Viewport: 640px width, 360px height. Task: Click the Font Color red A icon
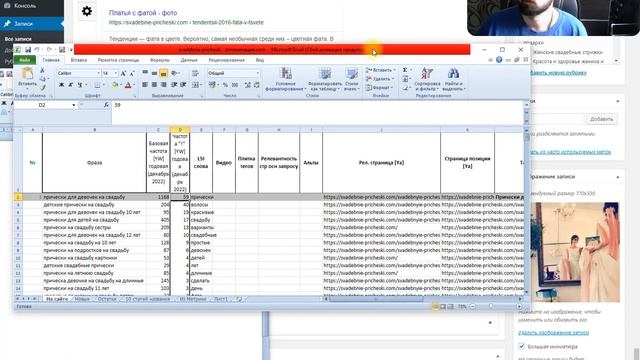click(x=128, y=85)
